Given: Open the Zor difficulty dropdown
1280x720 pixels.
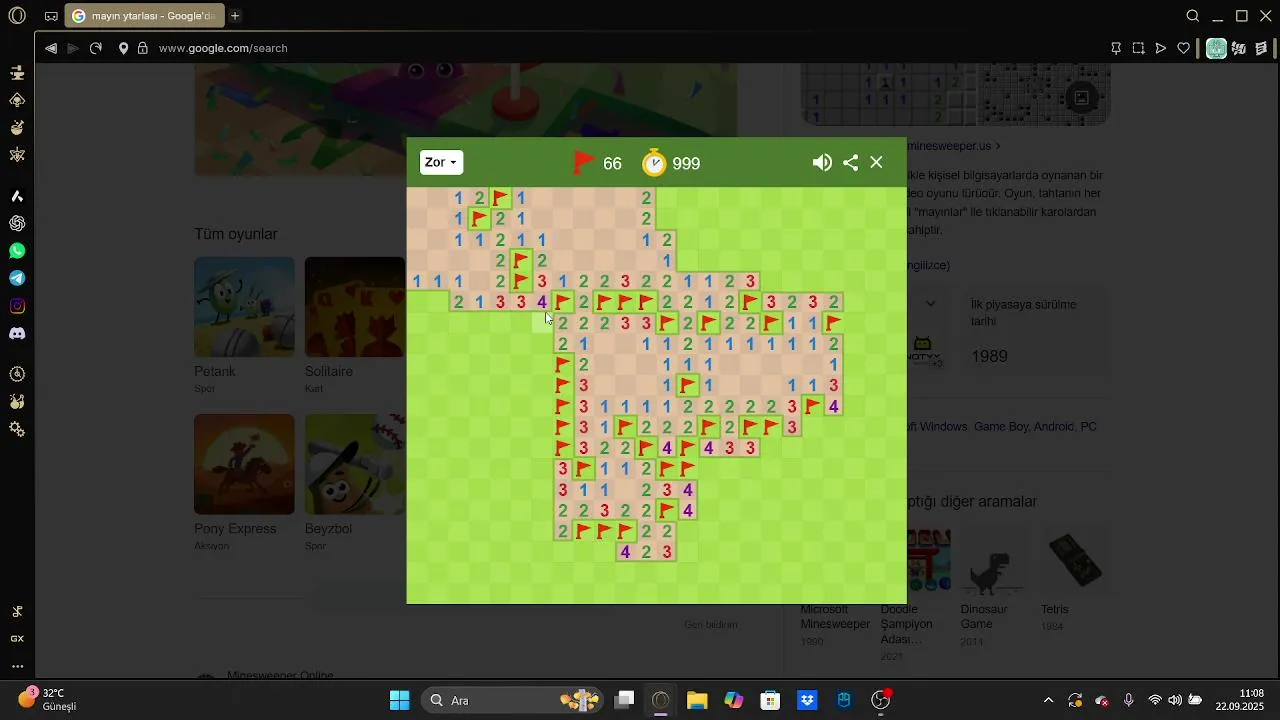Looking at the screenshot, I should coord(441,162).
